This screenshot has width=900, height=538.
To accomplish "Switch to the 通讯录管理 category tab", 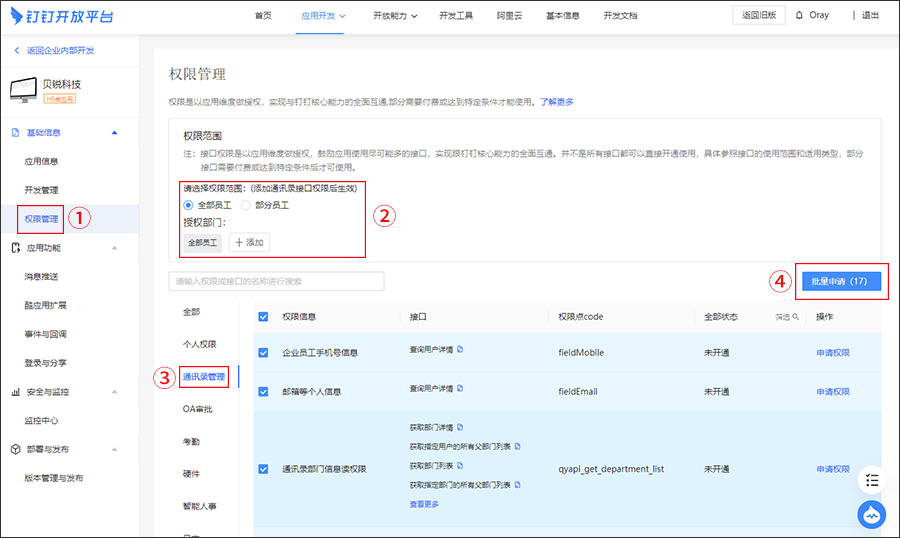I will click(203, 377).
